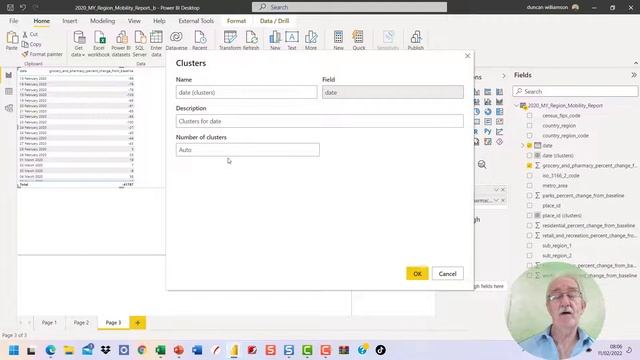Switch to Report view in left sidebar

point(9,75)
